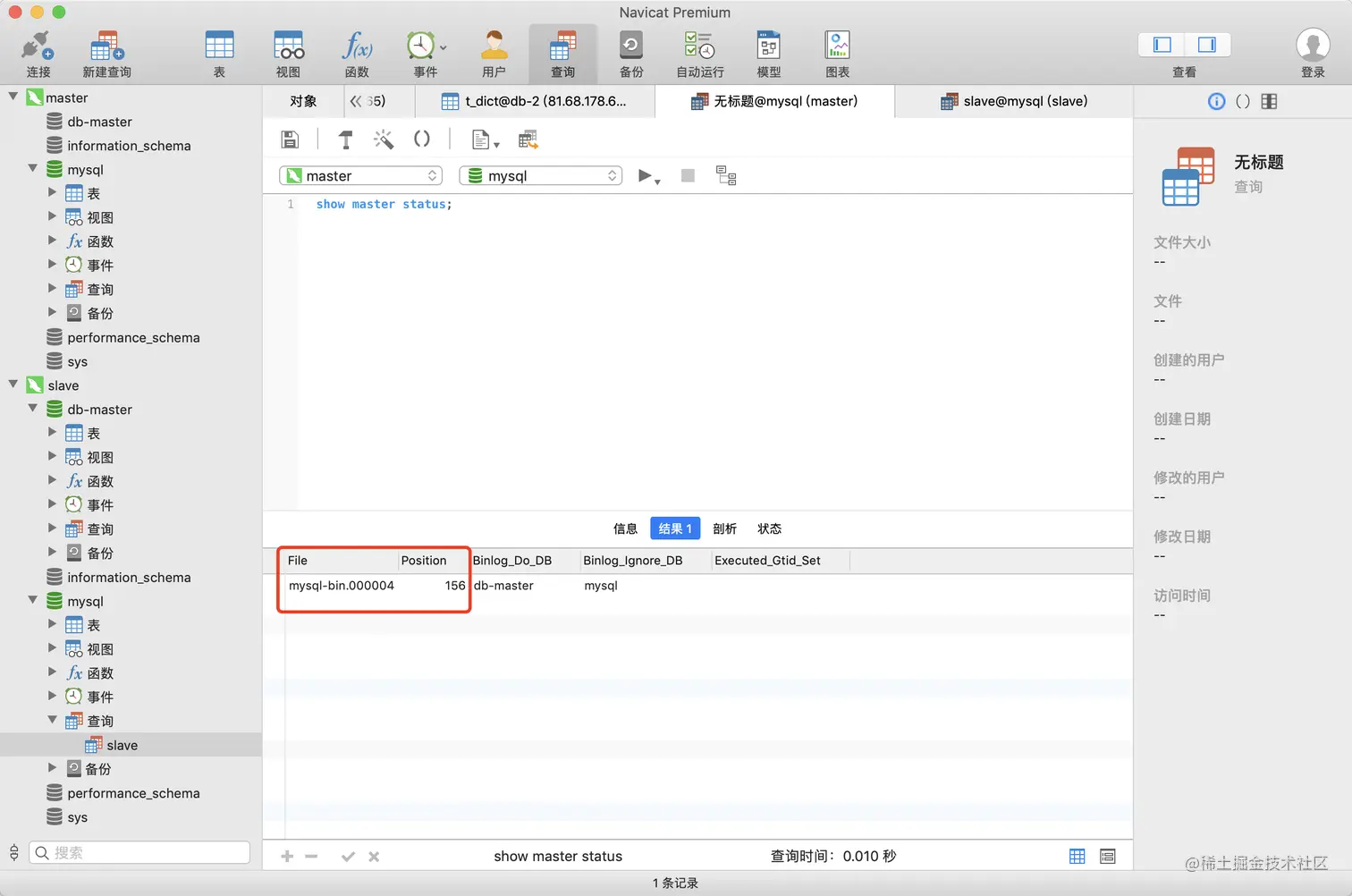Switch to the 无标题@mysql (master) tab
The height and width of the screenshot is (896, 1352).
tap(774, 101)
